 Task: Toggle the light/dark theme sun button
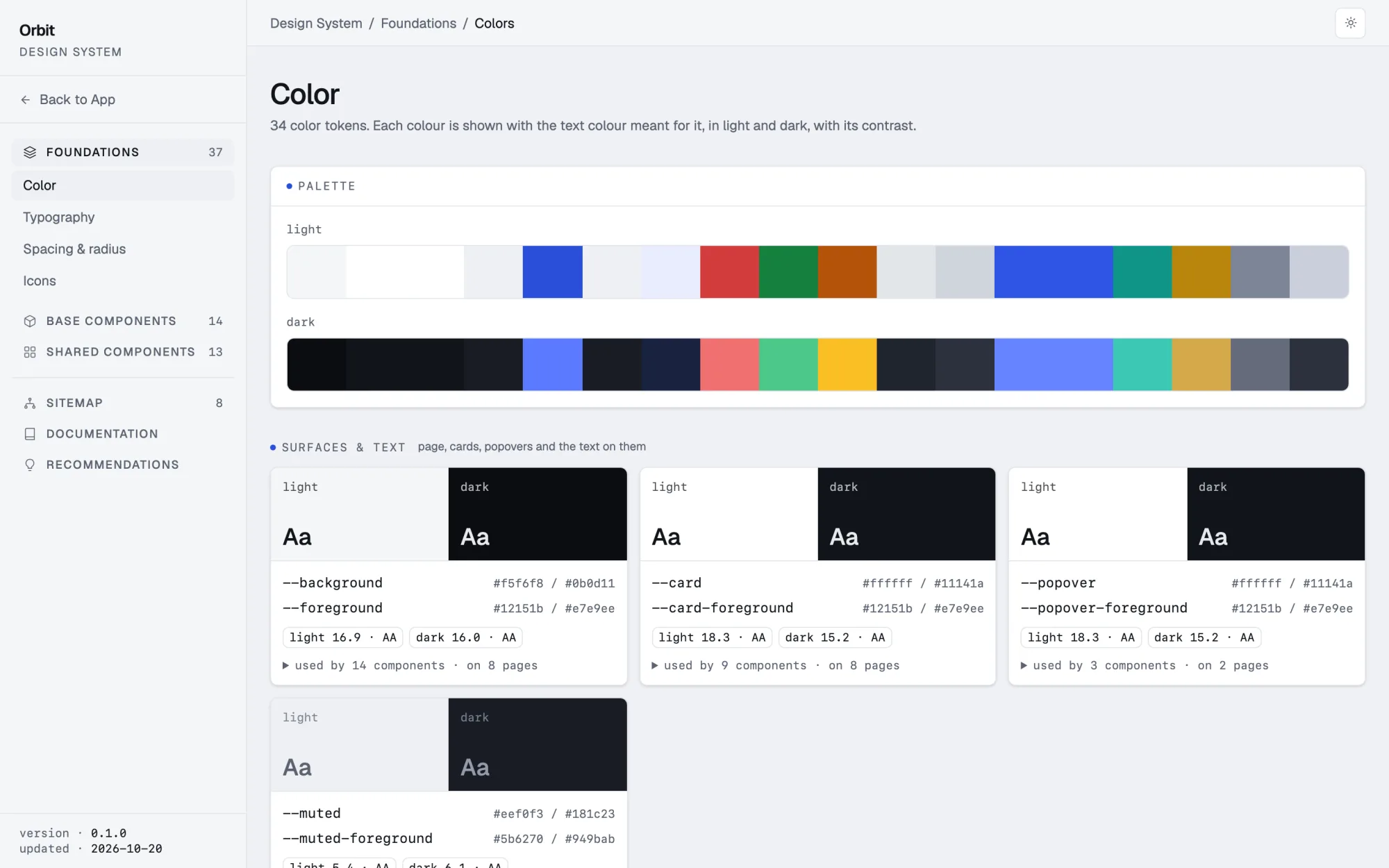point(1350,23)
